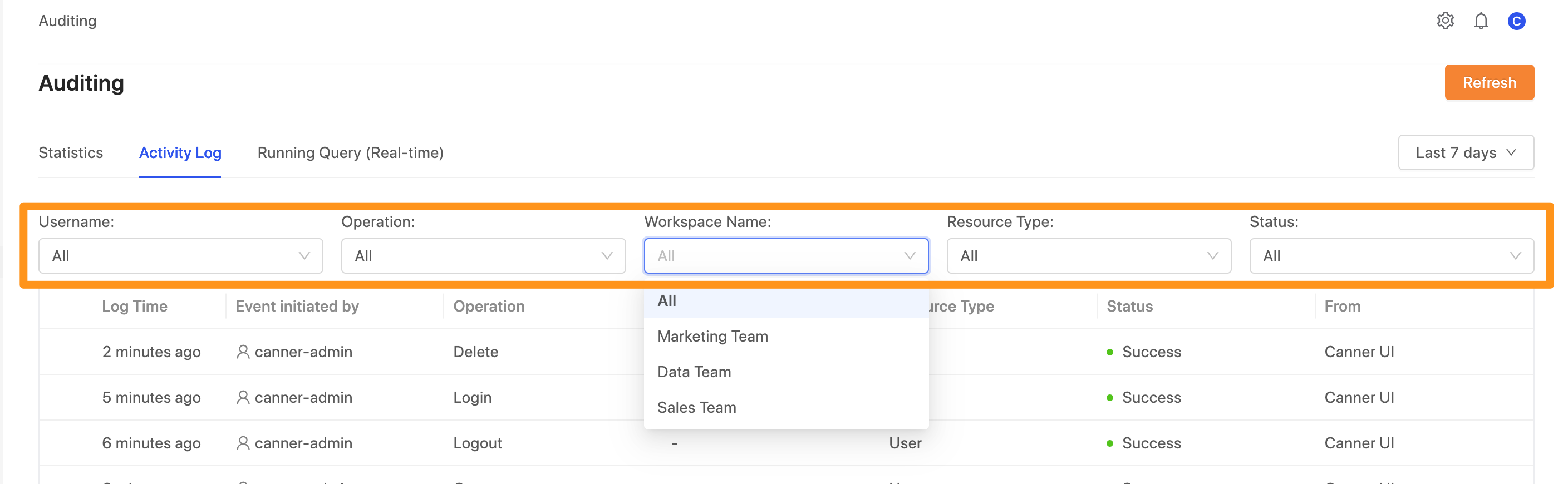Click the Refresh button
Screen dimensions: 1568x484
1489,82
